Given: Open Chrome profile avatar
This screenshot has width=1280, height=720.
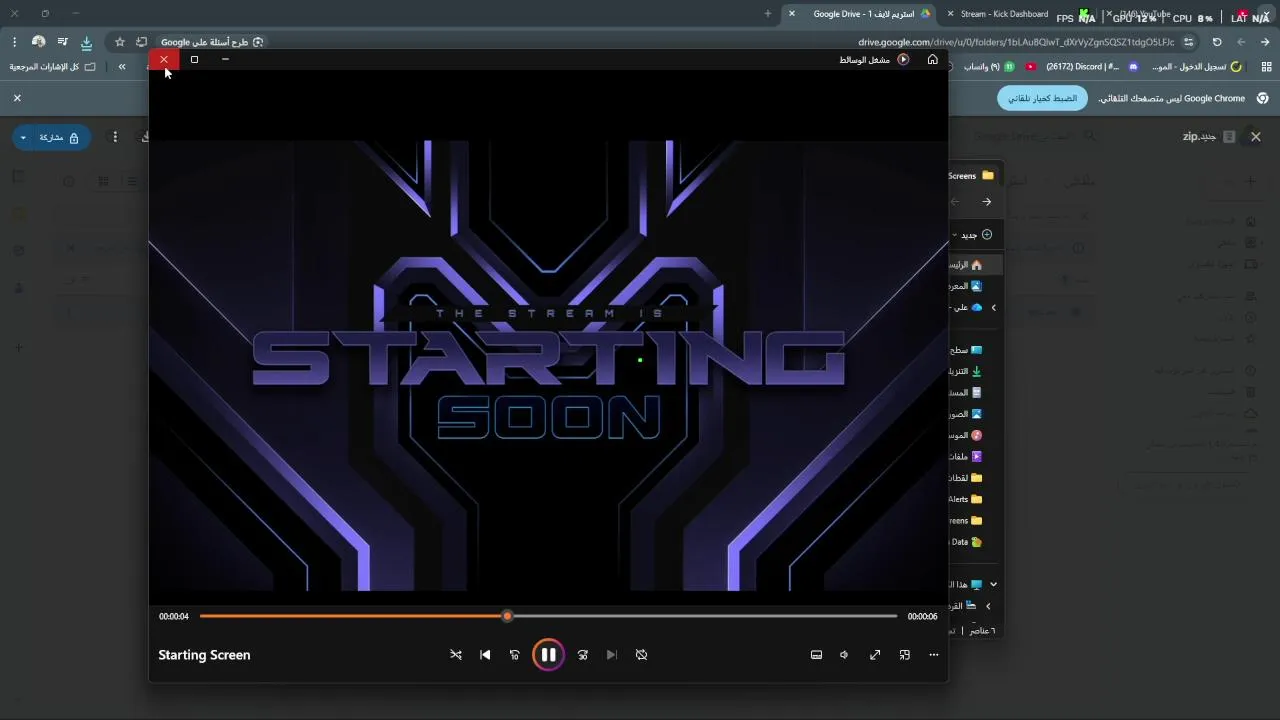Looking at the screenshot, I should 38,42.
